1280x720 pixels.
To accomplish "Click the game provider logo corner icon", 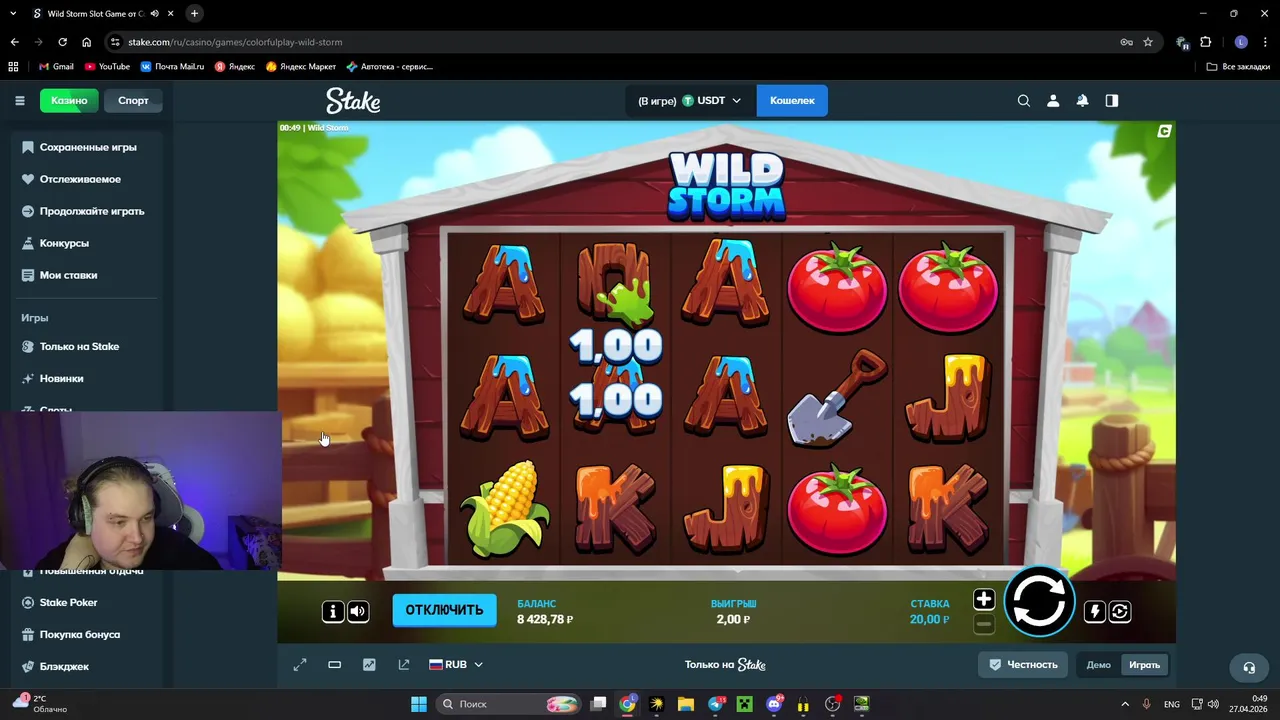I will coord(1164,131).
